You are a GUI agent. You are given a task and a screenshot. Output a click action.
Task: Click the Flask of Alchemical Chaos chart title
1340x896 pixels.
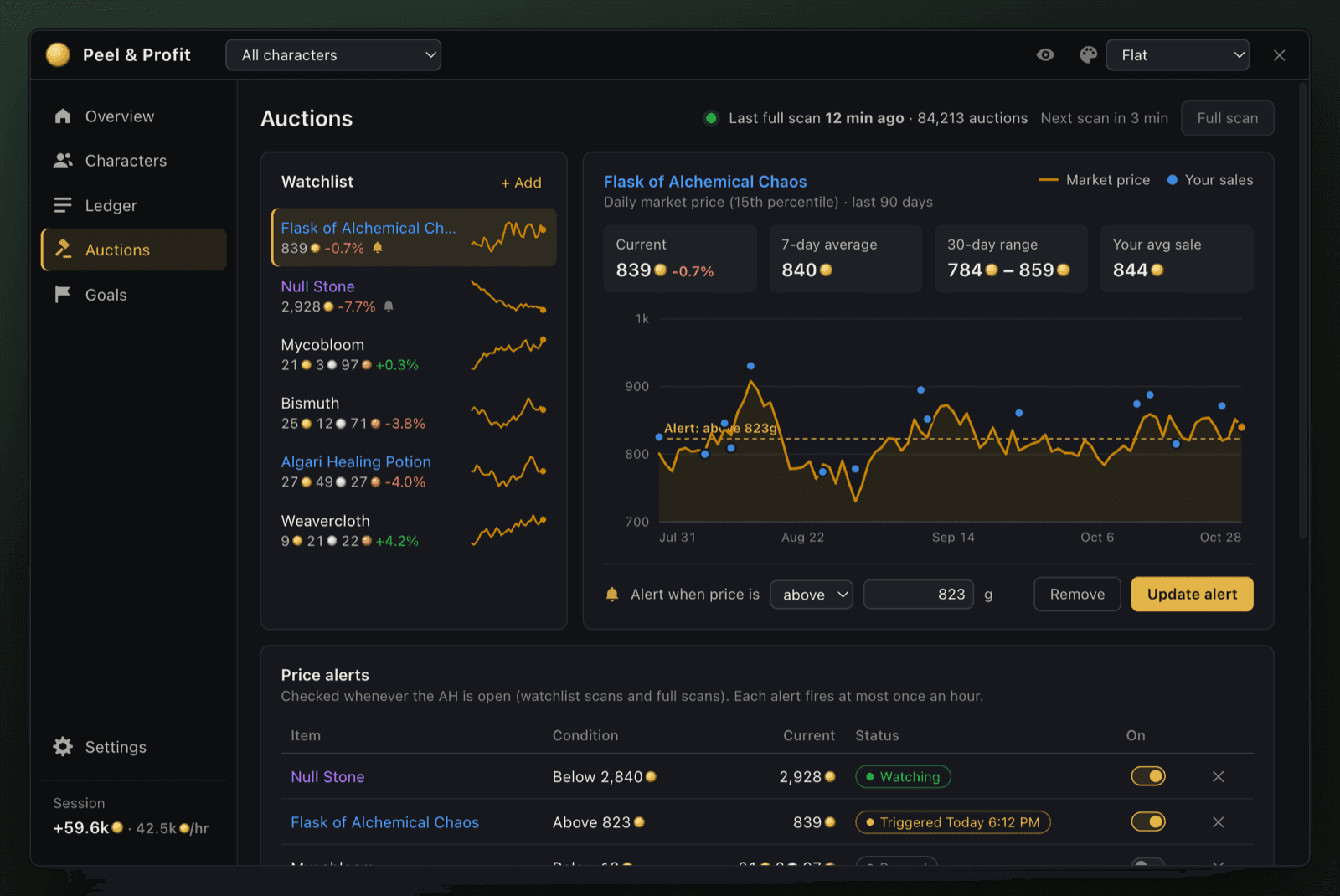705,182
